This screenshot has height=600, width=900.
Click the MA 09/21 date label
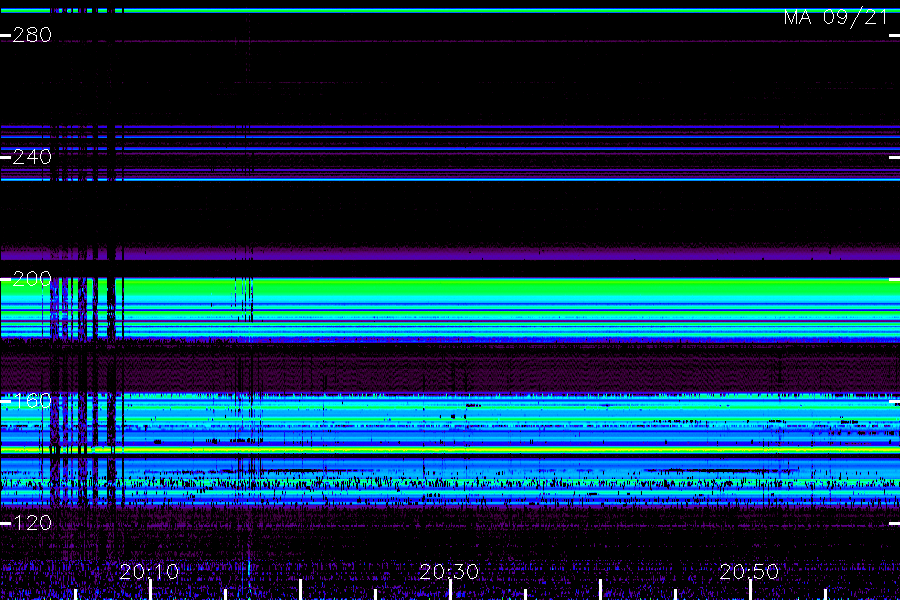coord(836,17)
